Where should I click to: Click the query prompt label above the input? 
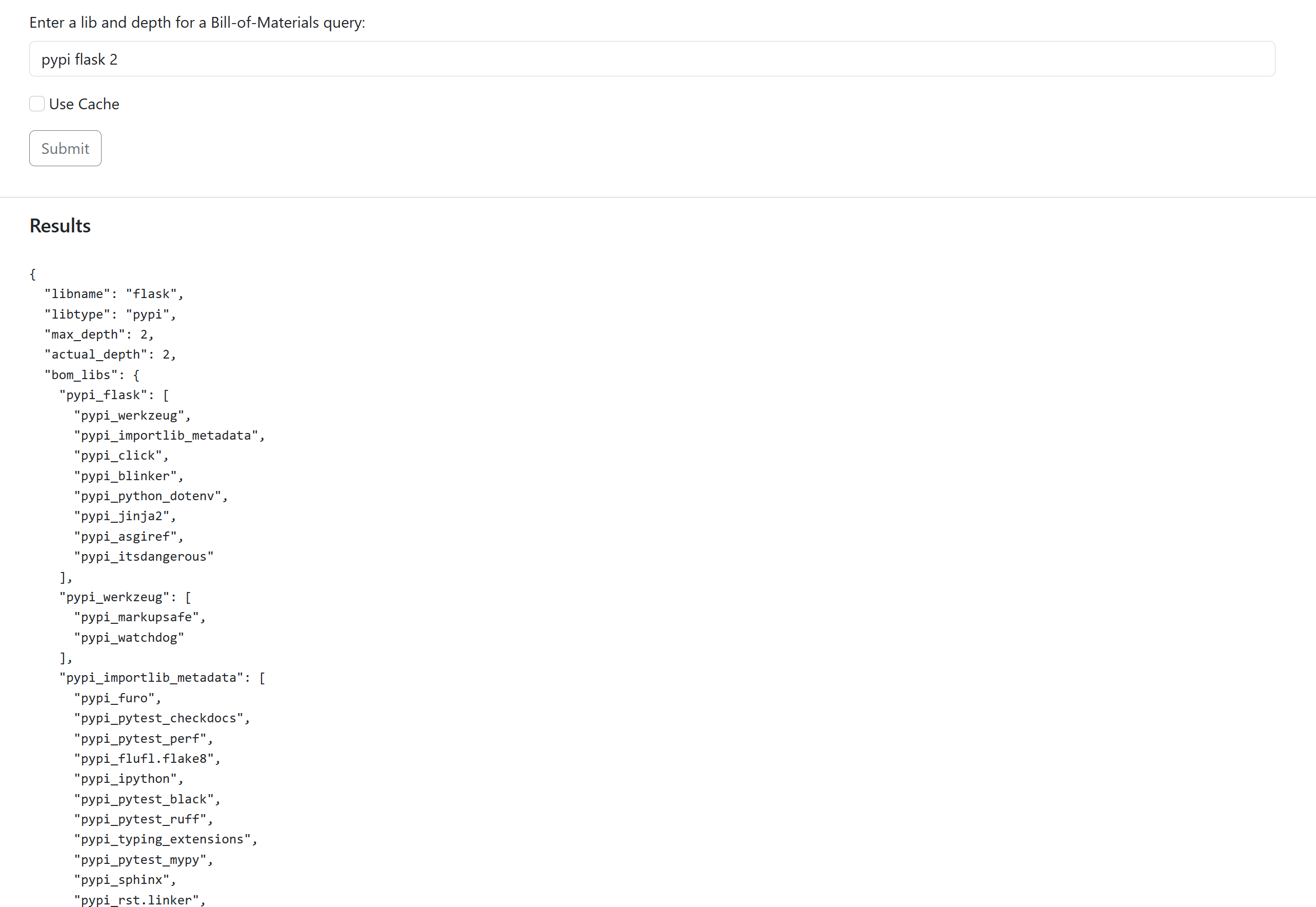[197, 23]
